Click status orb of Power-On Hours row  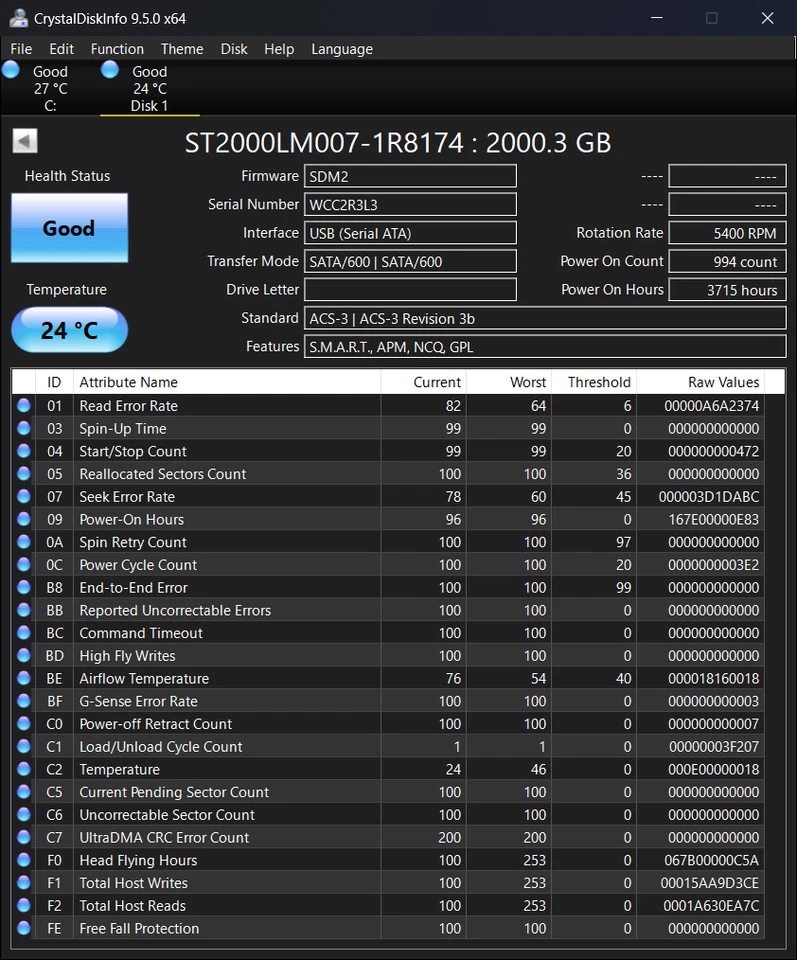[x=24, y=519]
